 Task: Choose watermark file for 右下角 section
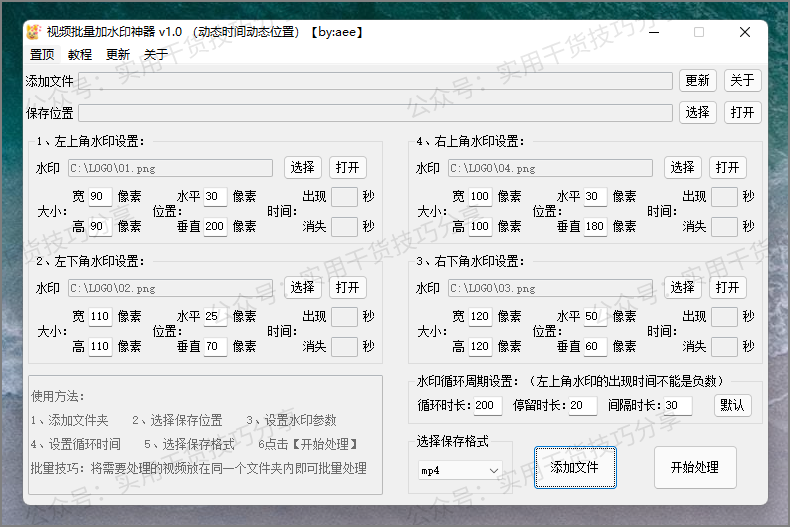(x=682, y=287)
